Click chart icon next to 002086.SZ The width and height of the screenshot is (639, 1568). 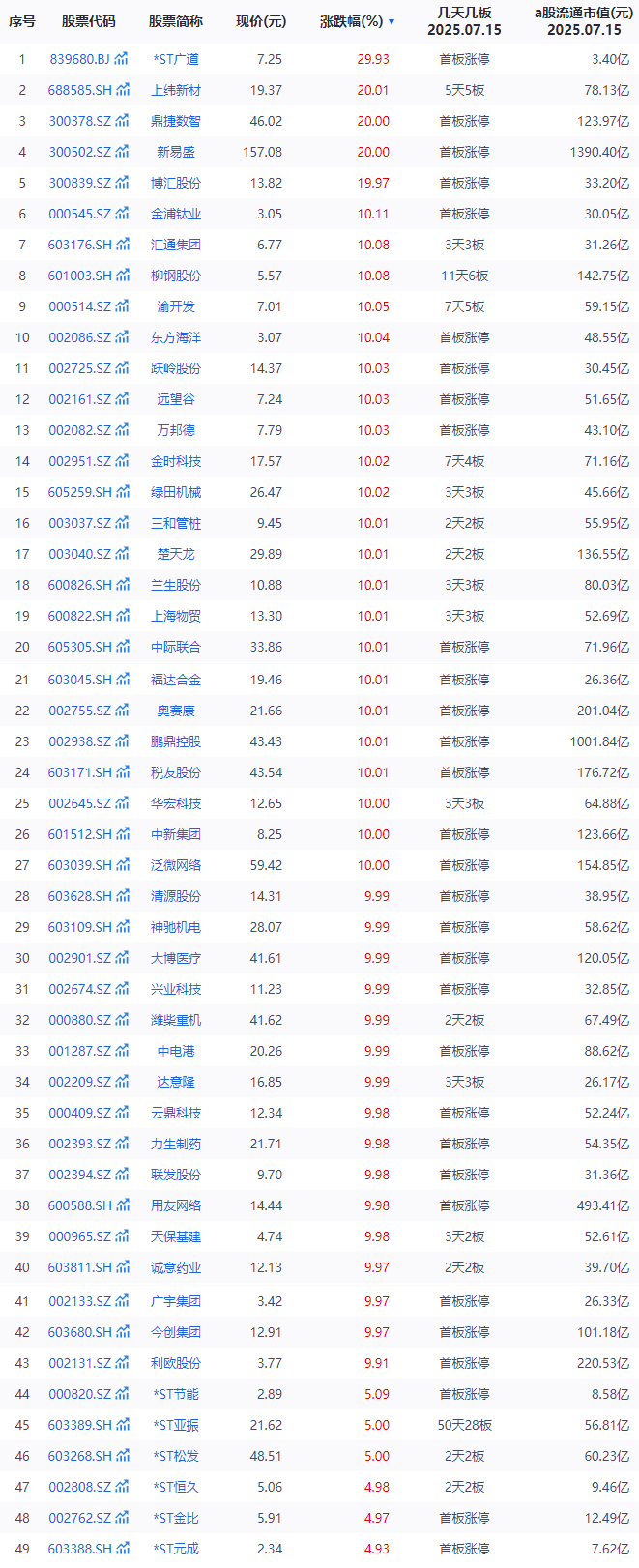click(x=122, y=337)
